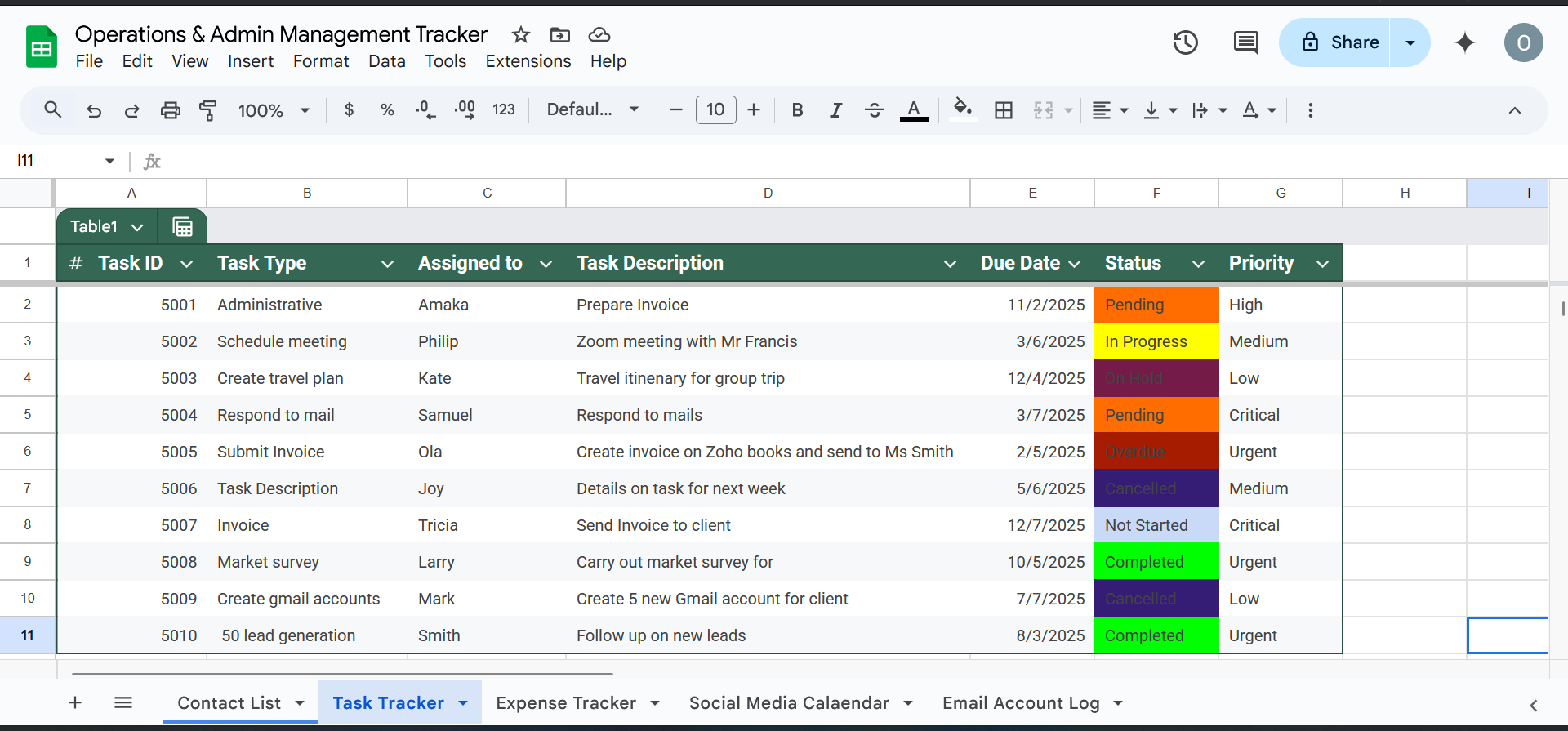
Task: Open the table view icon beside Table1
Action: pos(183,226)
